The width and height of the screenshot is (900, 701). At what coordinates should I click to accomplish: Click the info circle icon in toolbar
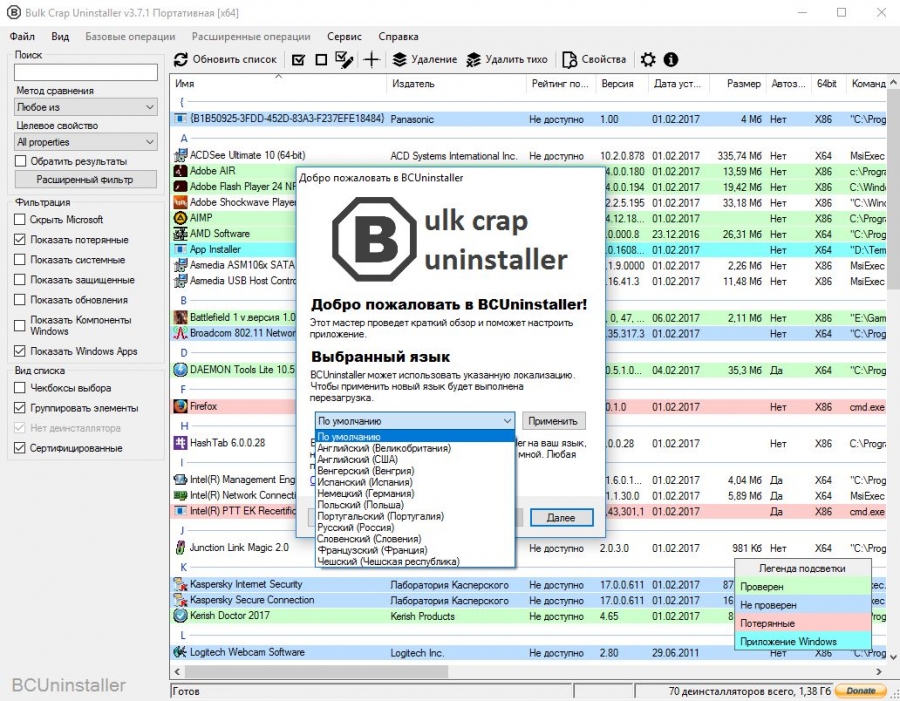coord(671,60)
